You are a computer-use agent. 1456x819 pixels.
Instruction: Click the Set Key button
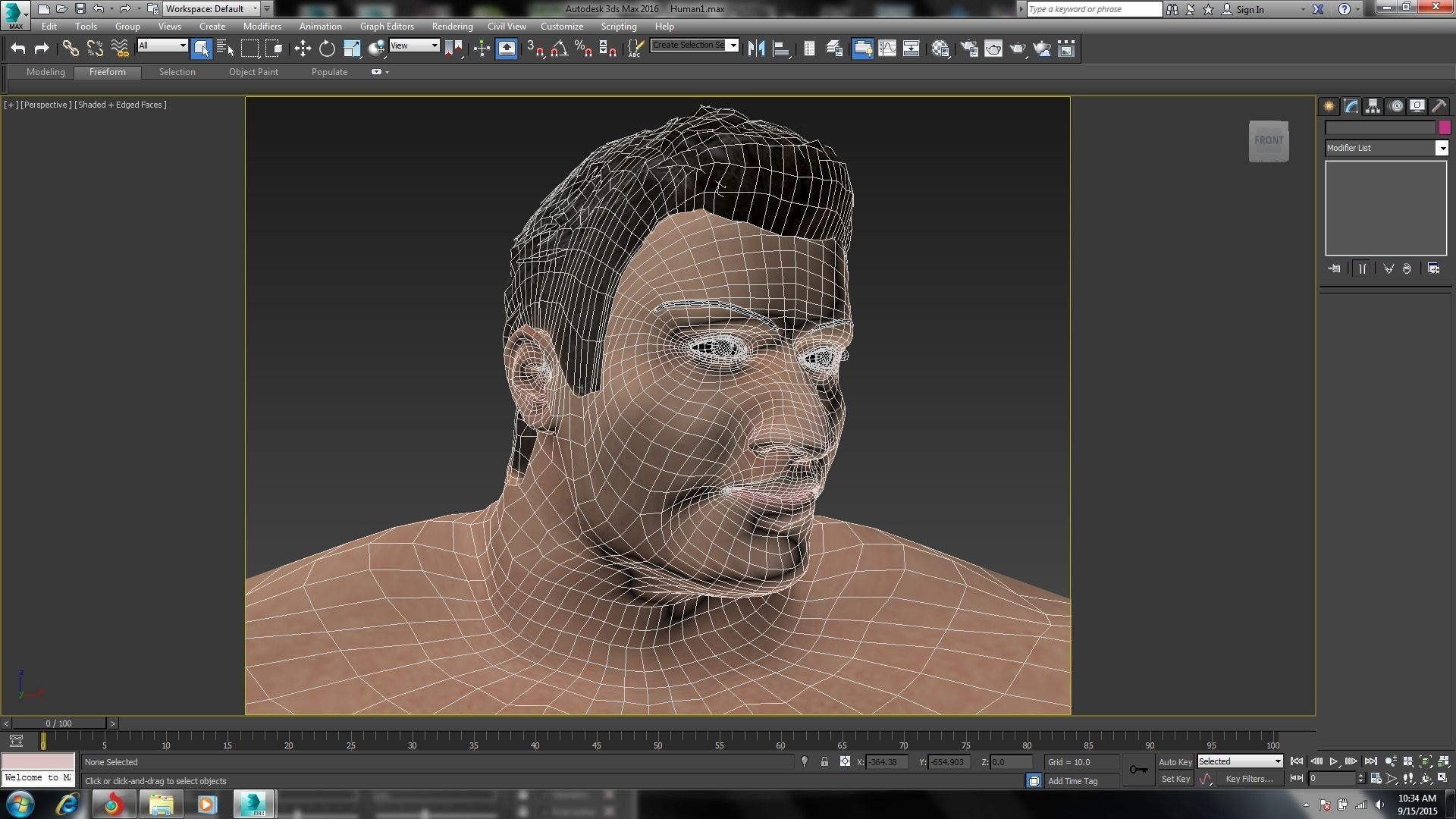[1175, 779]
